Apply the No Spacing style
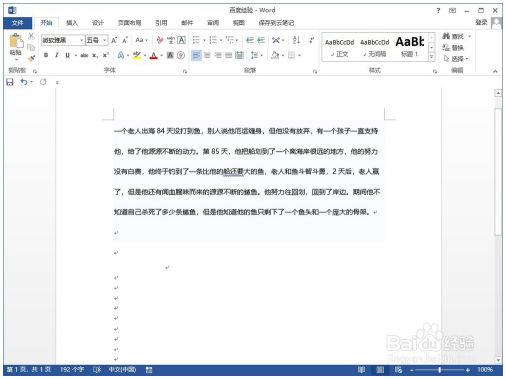Image resolution: width=506 pixels, height=379 pixels. (375, 47)
